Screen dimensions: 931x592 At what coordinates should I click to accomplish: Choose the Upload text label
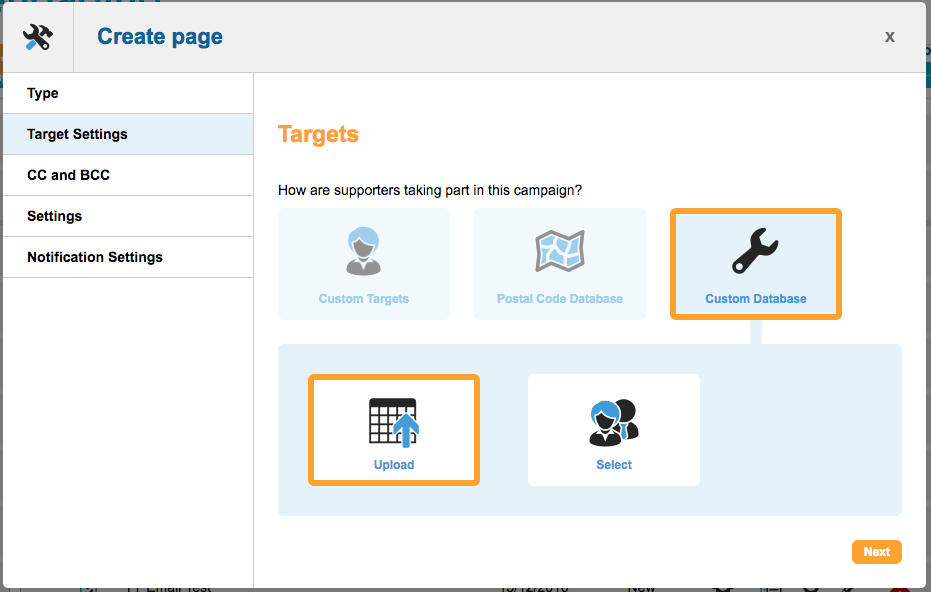click(x=394, y=465)
